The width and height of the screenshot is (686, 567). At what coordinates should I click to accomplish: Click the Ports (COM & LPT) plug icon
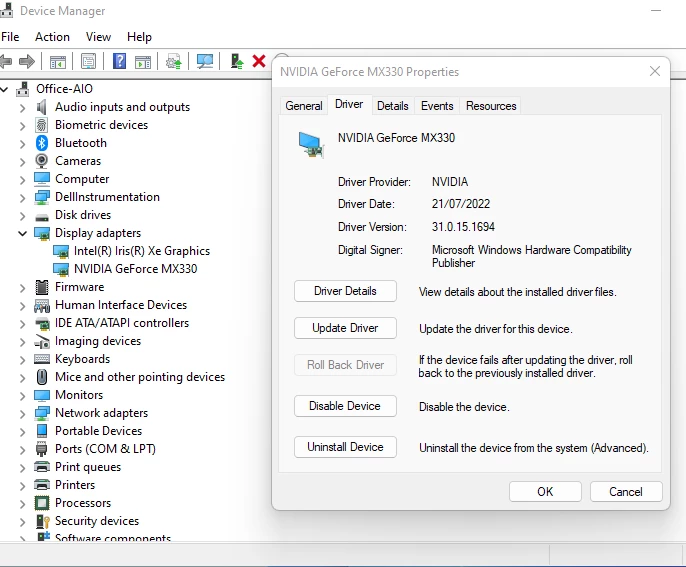pos(42,449)
